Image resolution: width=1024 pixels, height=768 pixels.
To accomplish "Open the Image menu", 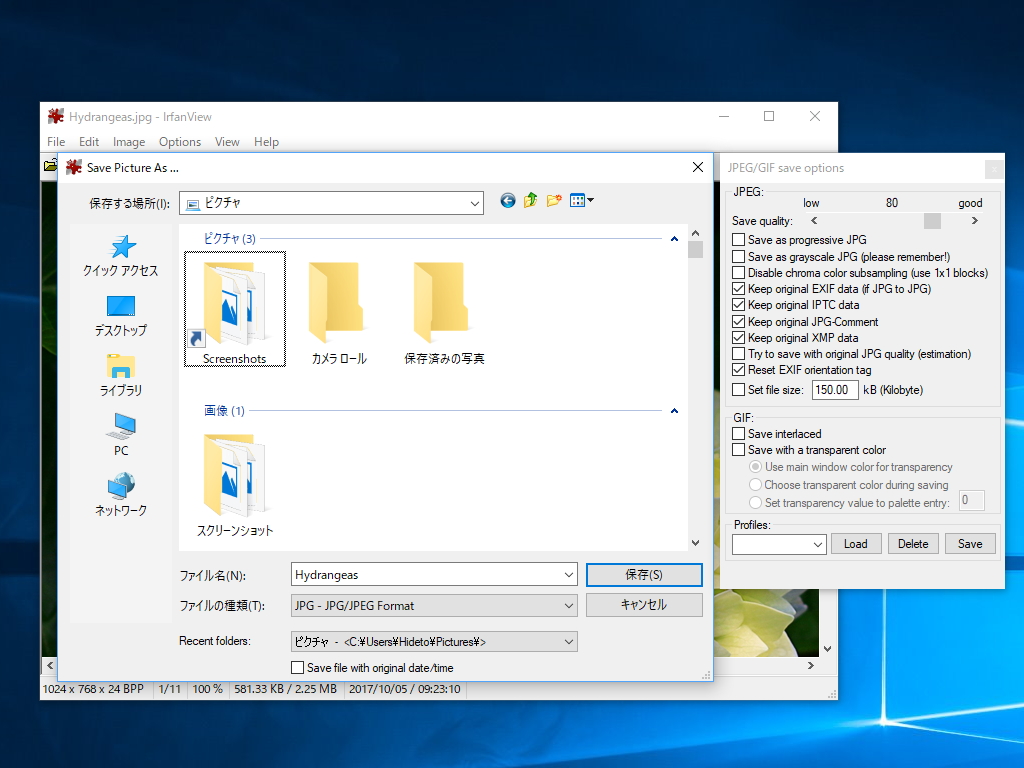I will (129, 142).
